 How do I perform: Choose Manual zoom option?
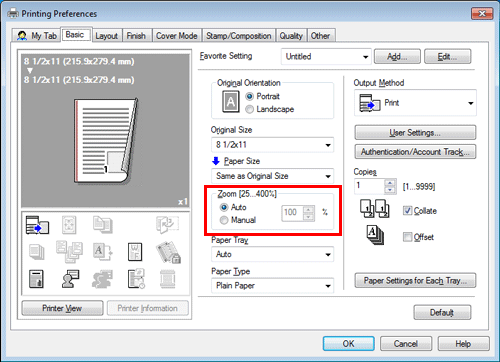point(224,220)
